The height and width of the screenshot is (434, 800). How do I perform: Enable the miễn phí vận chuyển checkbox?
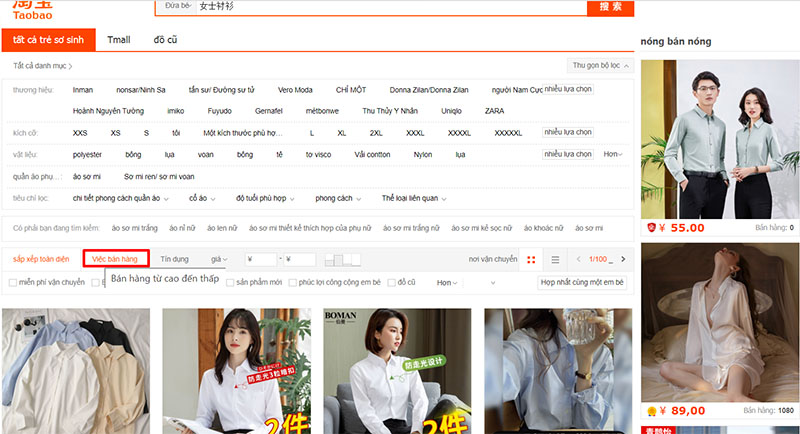coord(13,283)
